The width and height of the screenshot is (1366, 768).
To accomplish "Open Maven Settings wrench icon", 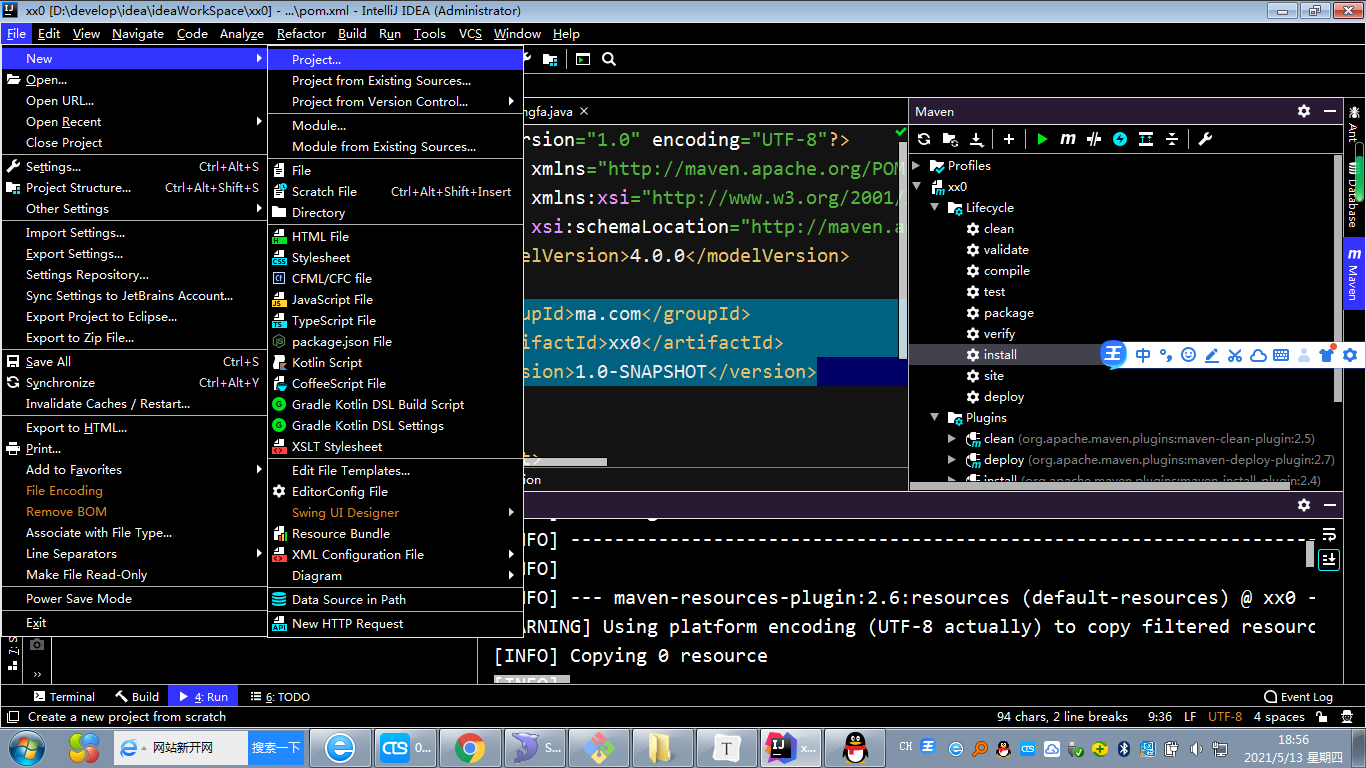I will (x=1205, y=139).
